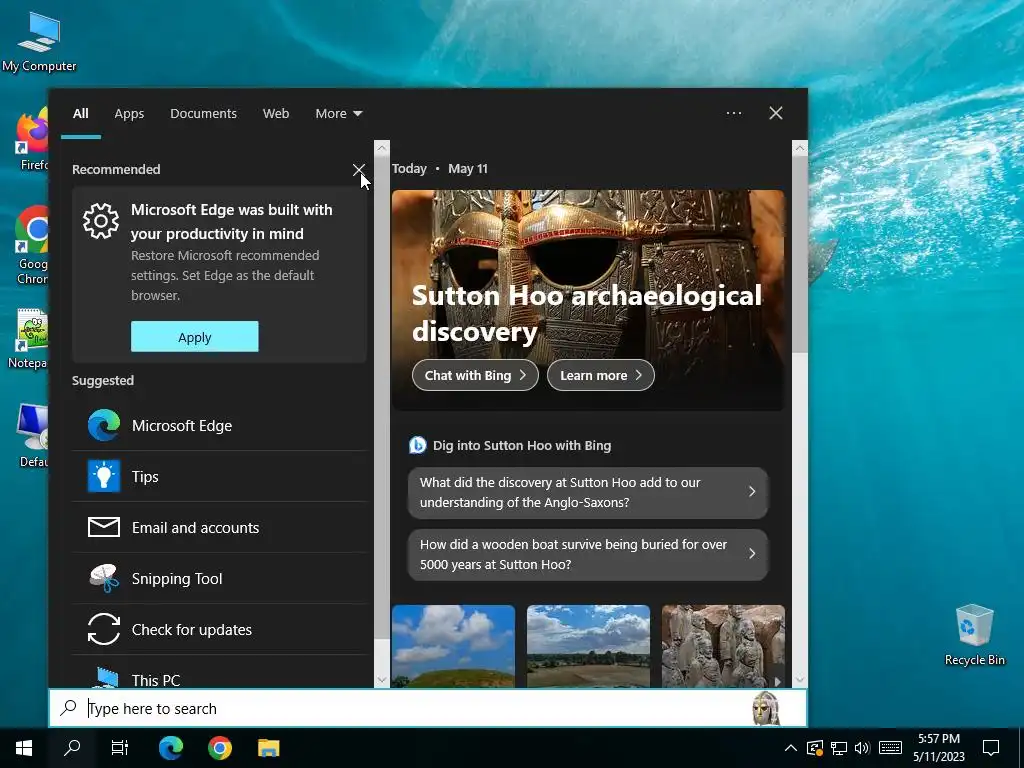Viewport: 1024px width, 768px height.
Task: Select the Firefox desktop shortcut
Action: [31, 140]
